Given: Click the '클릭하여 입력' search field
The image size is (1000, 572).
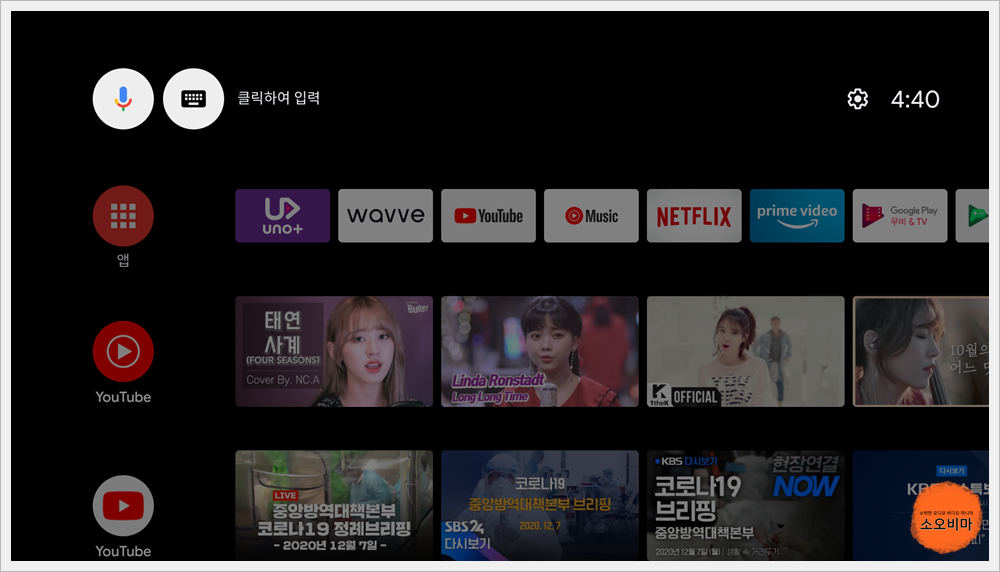Looking at the screenshot, I should pos(279,98).
